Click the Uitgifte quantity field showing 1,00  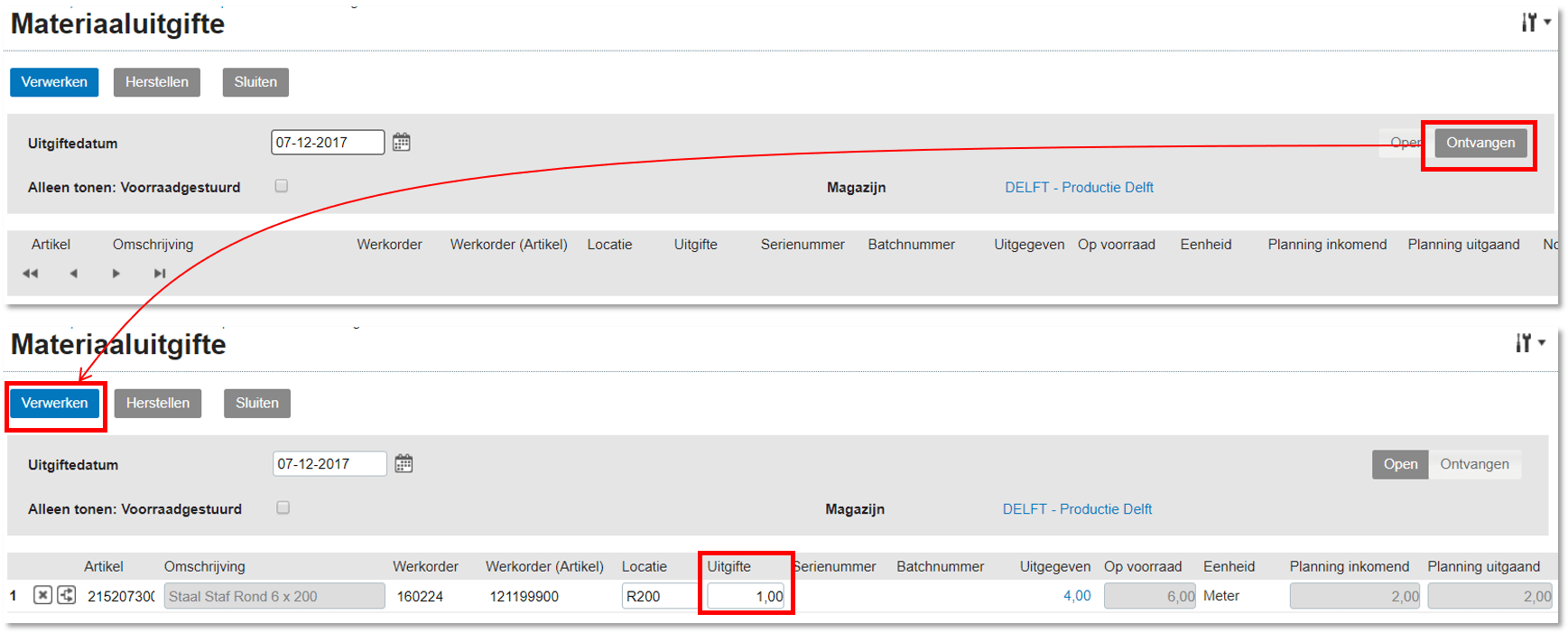pos(746,596)
